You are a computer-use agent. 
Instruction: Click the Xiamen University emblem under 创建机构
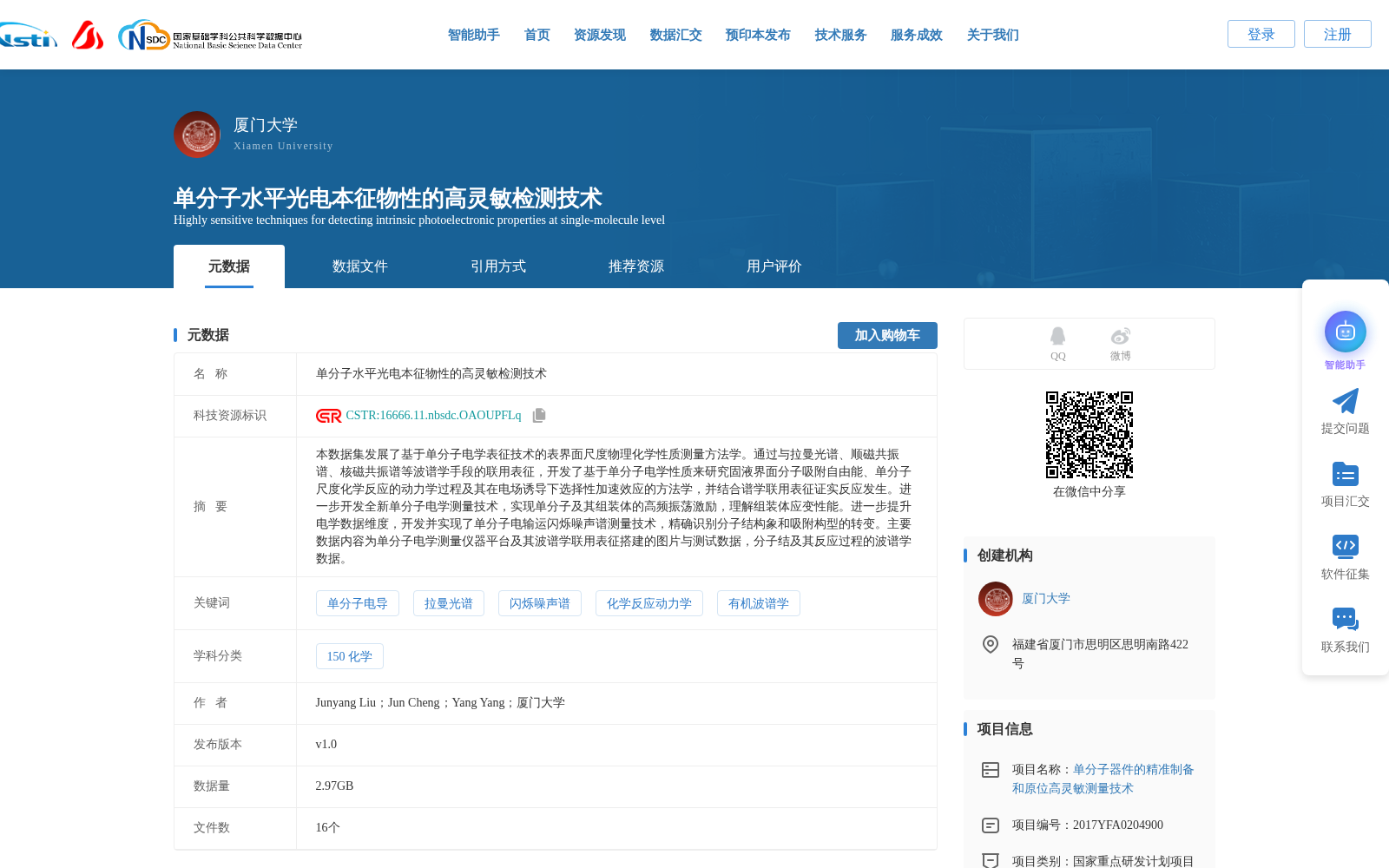click(x=996, y=599)
